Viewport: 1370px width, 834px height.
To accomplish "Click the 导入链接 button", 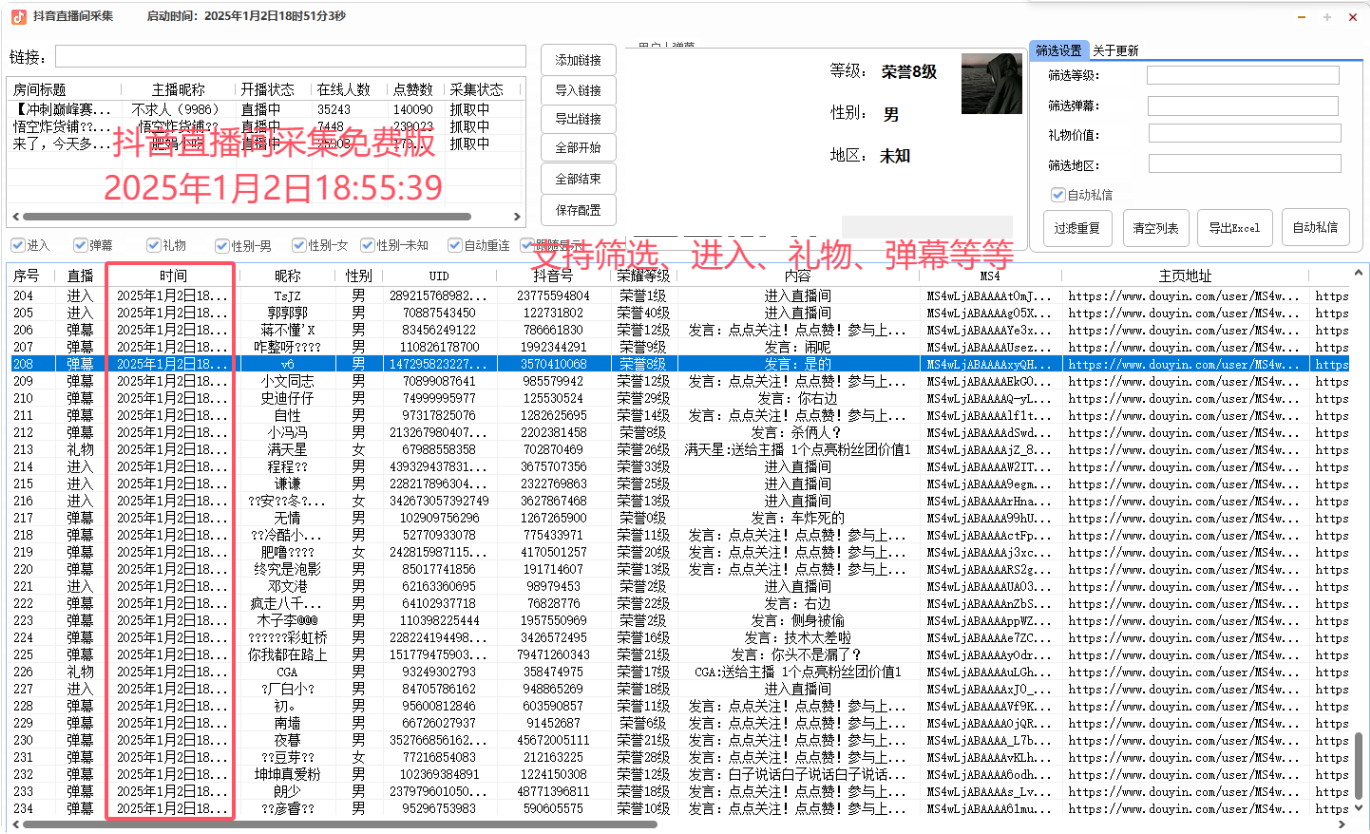I will click(578, 89).
